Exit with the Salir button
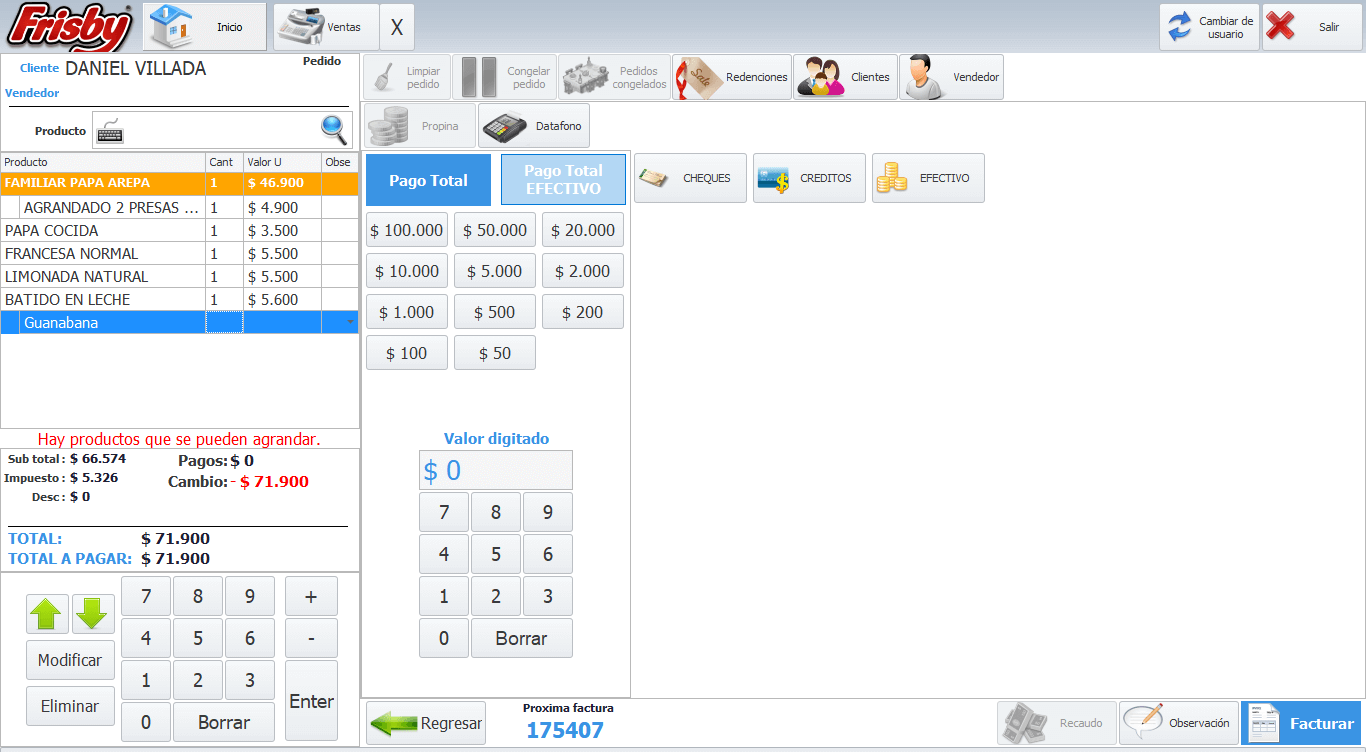1366x752 pixels. click(1312, 27)
